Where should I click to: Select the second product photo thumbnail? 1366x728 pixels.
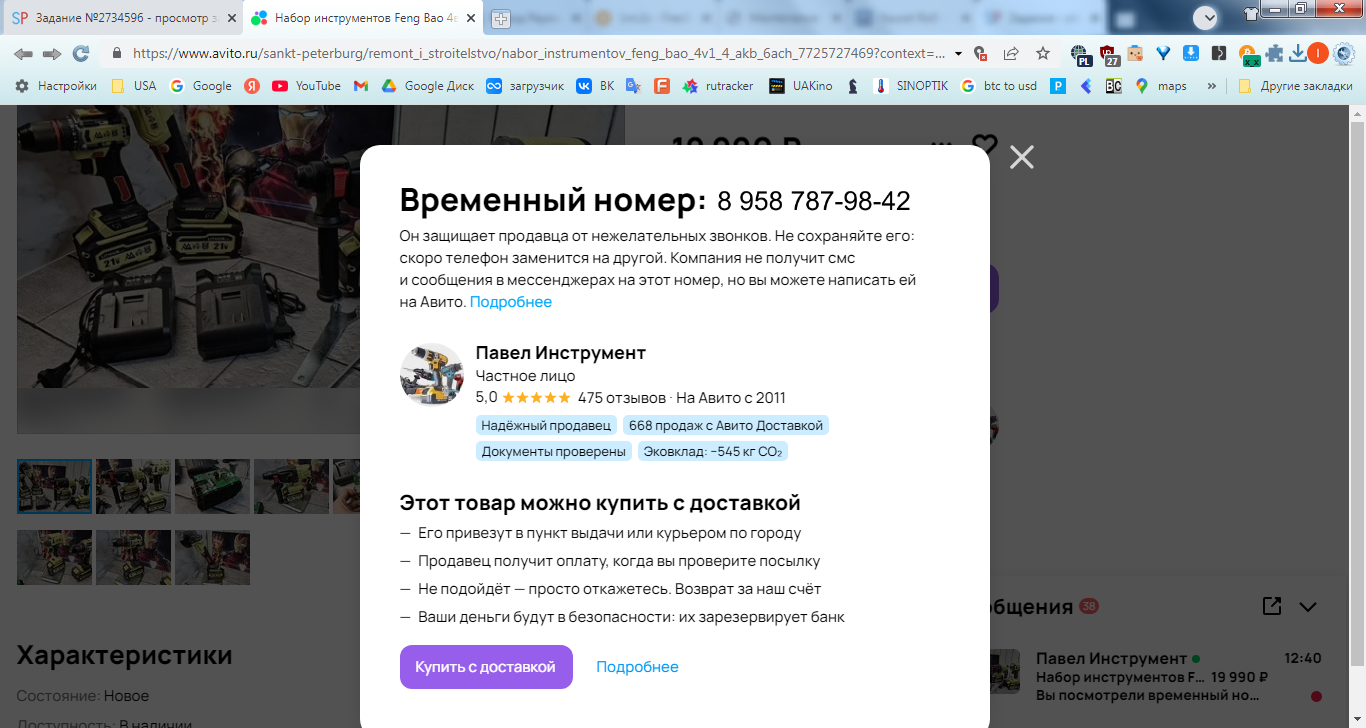(x=133, y=486)
